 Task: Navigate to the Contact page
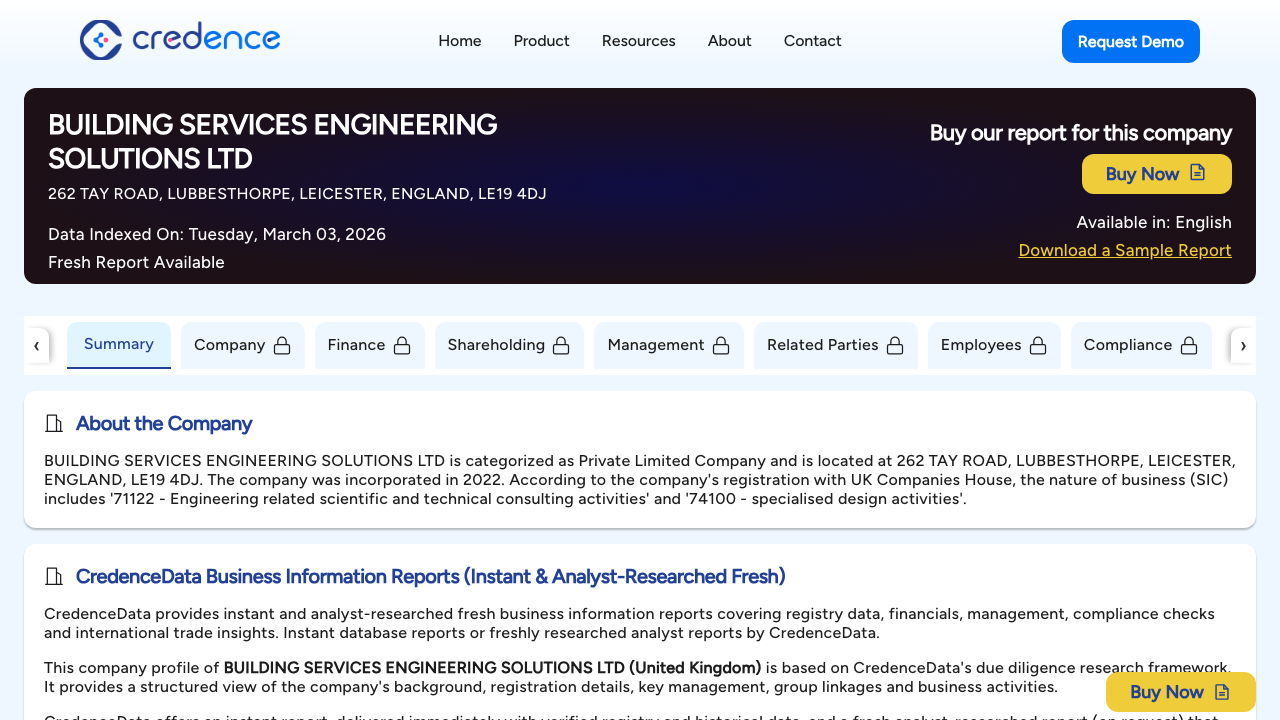[812, 41]
